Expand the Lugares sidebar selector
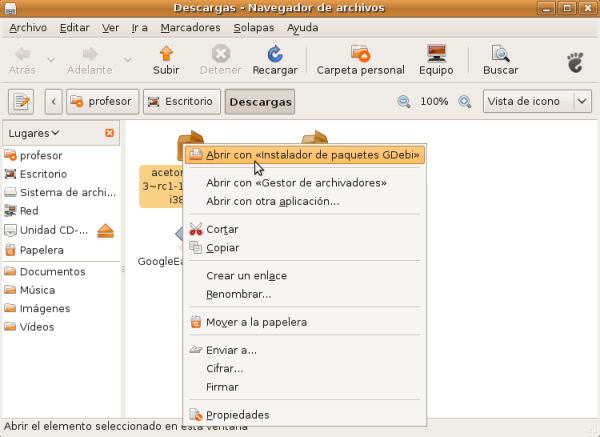The height and width of the screenshot is (437, 600). [x=34, y=133]
